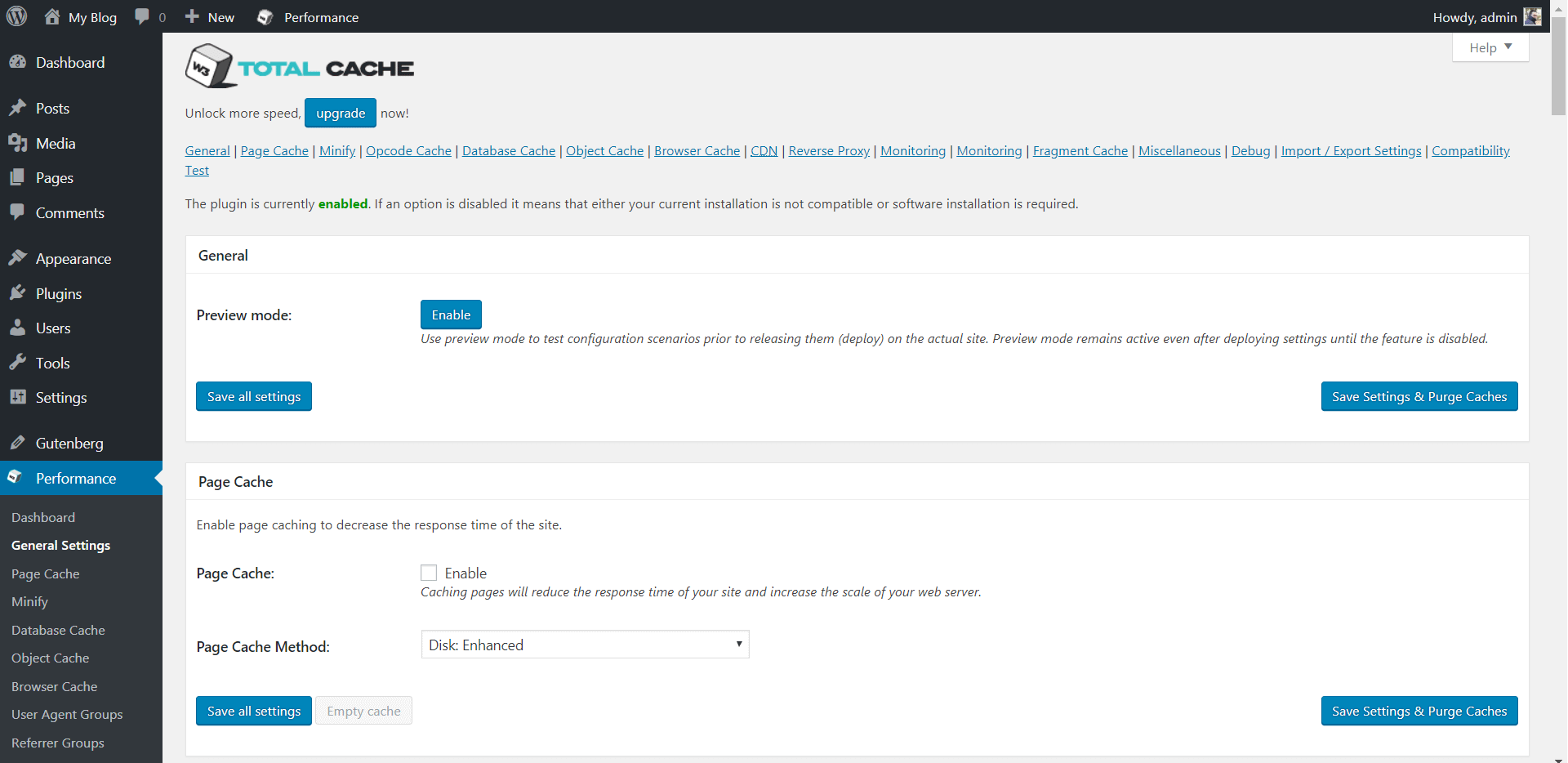Viewport: 1568px width, 763px height.
Task: Click the Pages icon in sidebar
Action: [x=17, y=177]
